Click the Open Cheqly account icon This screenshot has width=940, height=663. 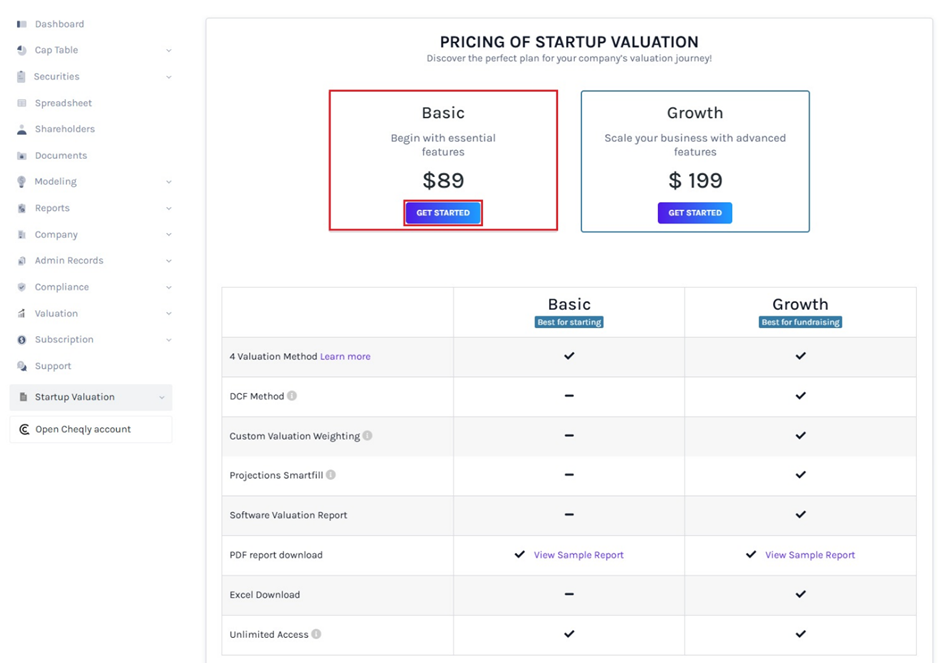[x=23, y=429]
